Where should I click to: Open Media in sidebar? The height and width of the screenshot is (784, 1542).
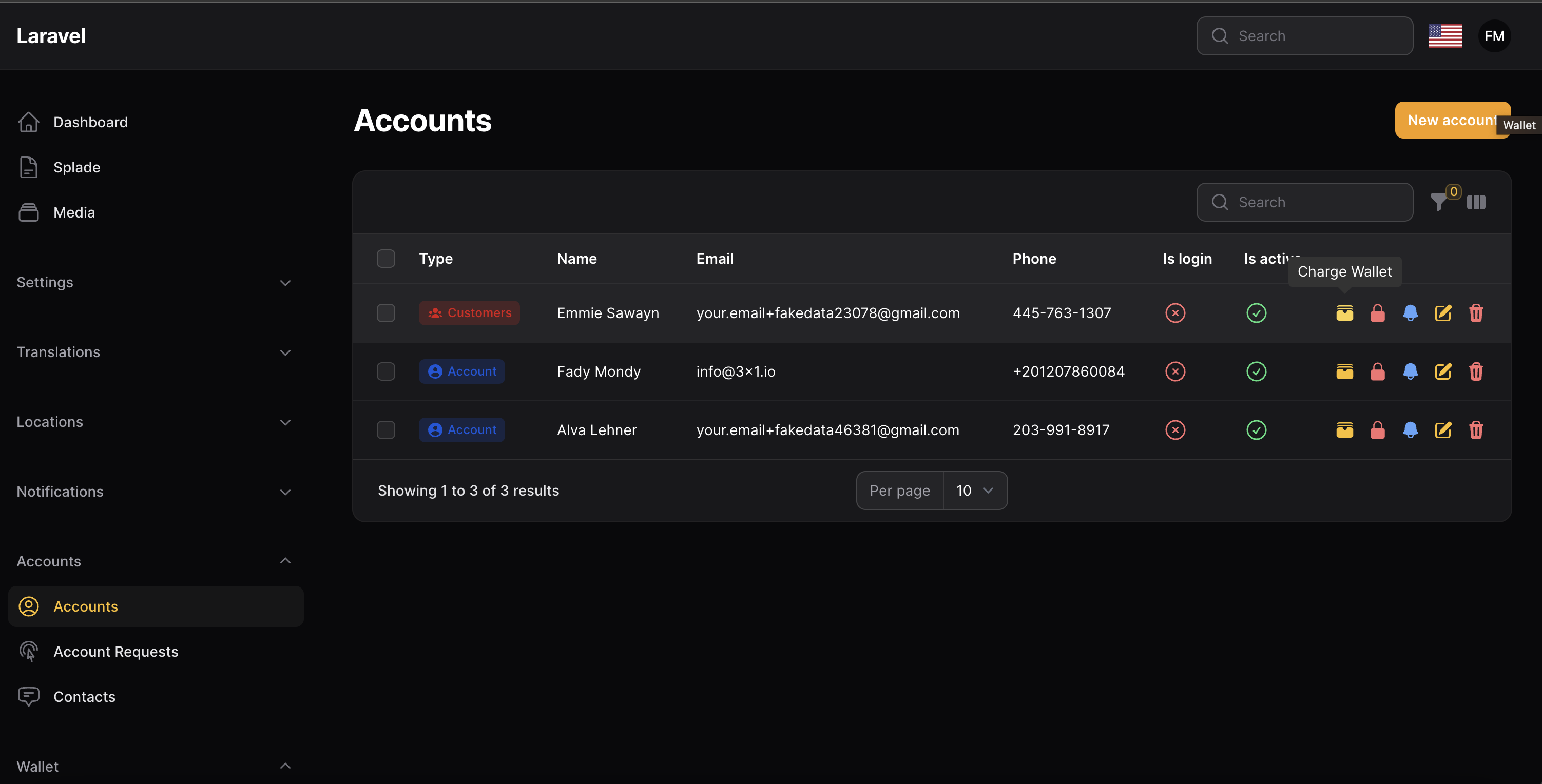pos(156,212)
